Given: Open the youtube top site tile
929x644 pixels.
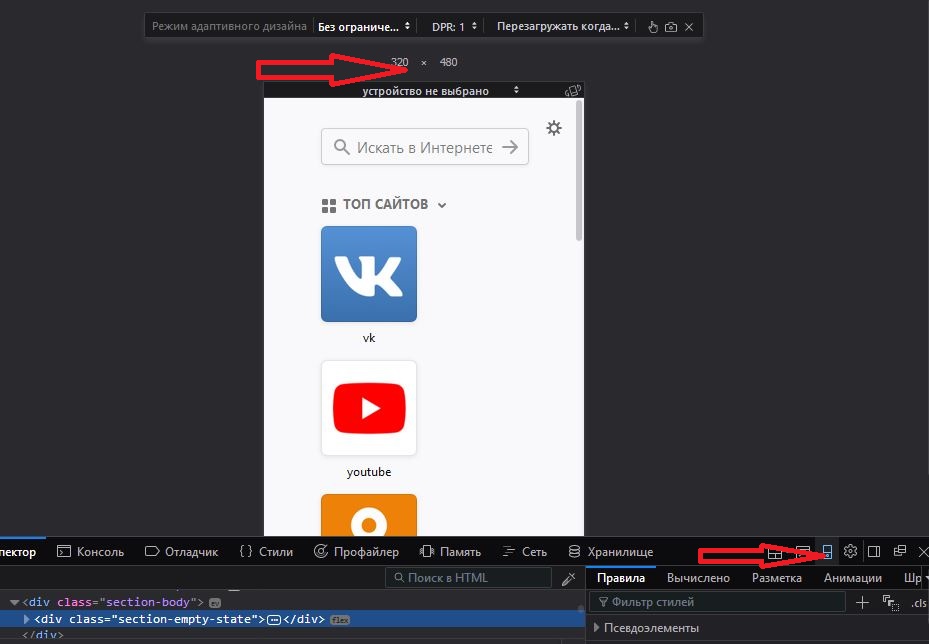Looking at the screenshot, I should 369,408.
